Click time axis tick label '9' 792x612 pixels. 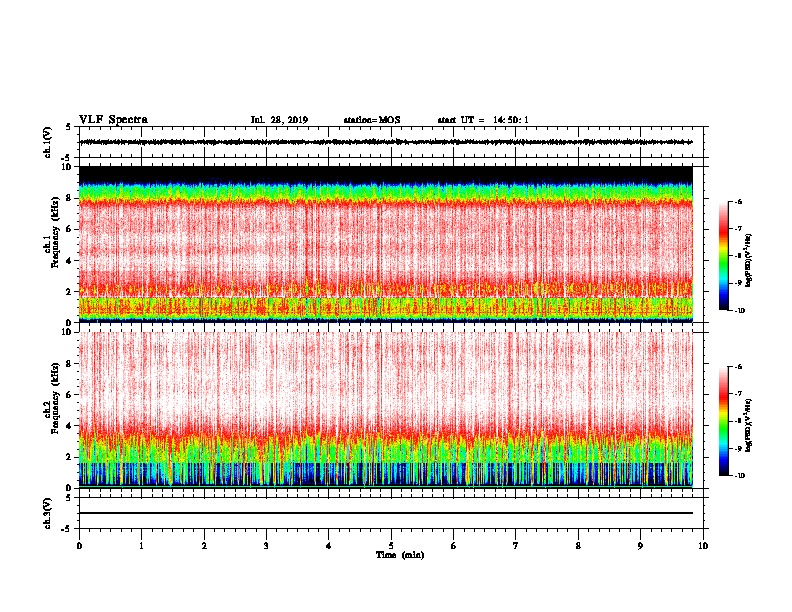click(x=640, y=546)
